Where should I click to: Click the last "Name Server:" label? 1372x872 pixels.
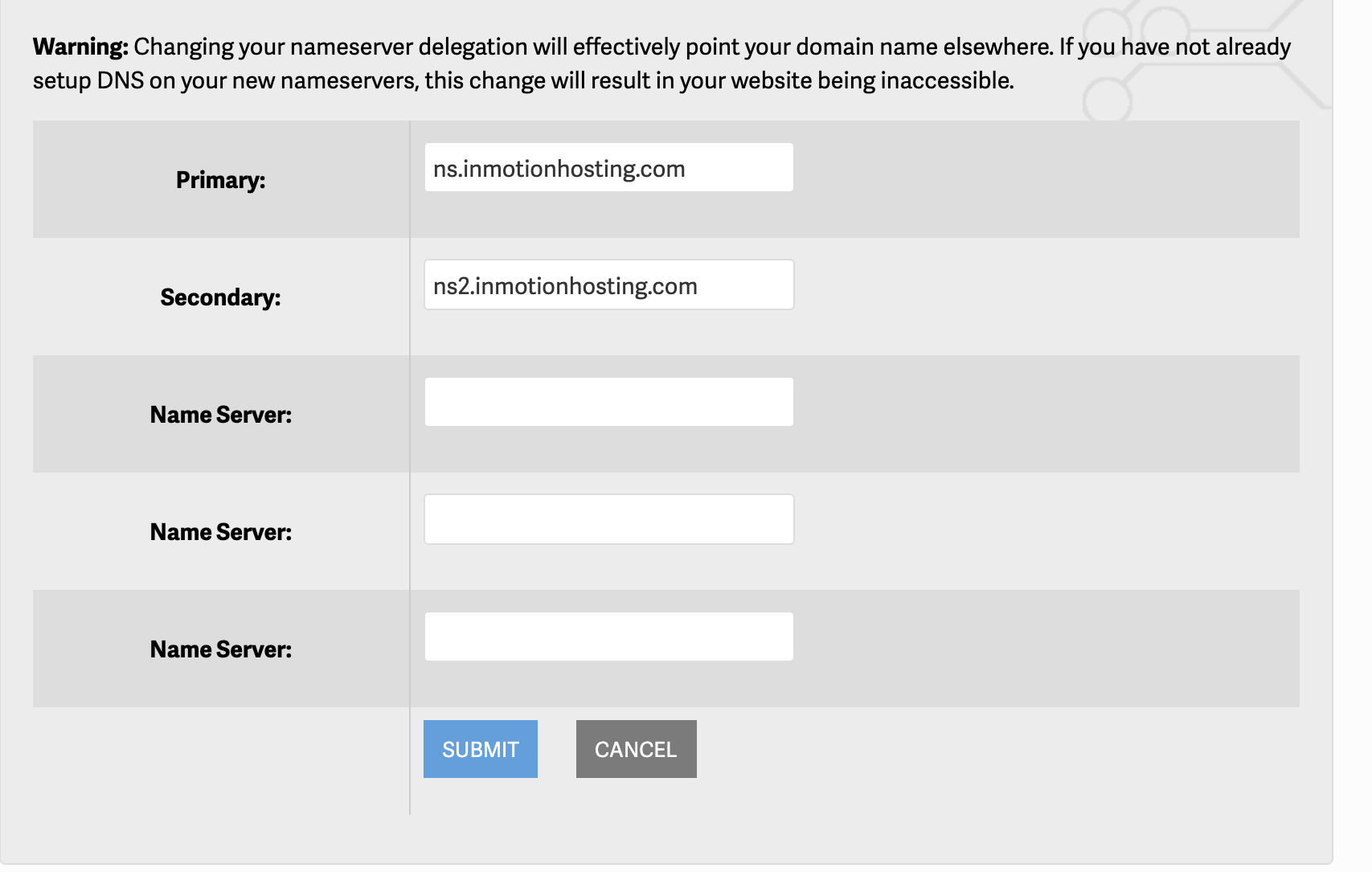point(220,649)
